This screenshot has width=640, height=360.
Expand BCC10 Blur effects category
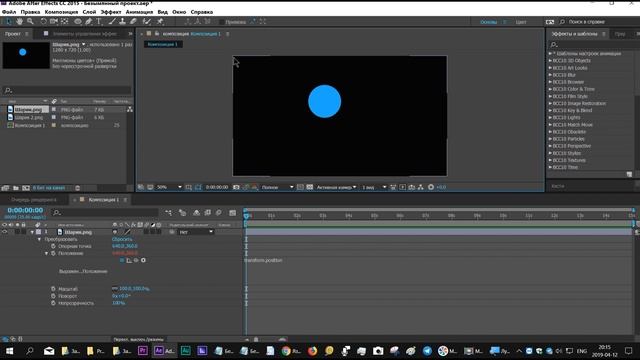tap(550, 75)
